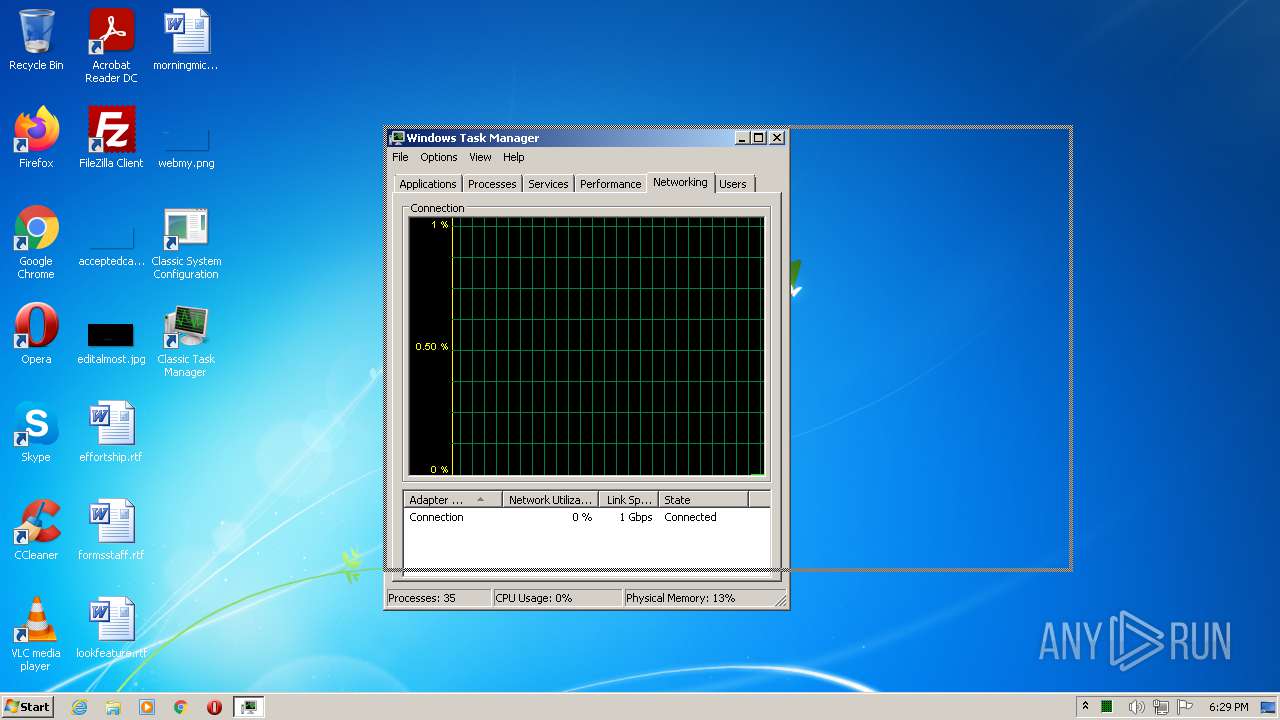Screen dimensions: 1280x720
Task: Click the CPU Usage status entry
Action: click(558, 598)
